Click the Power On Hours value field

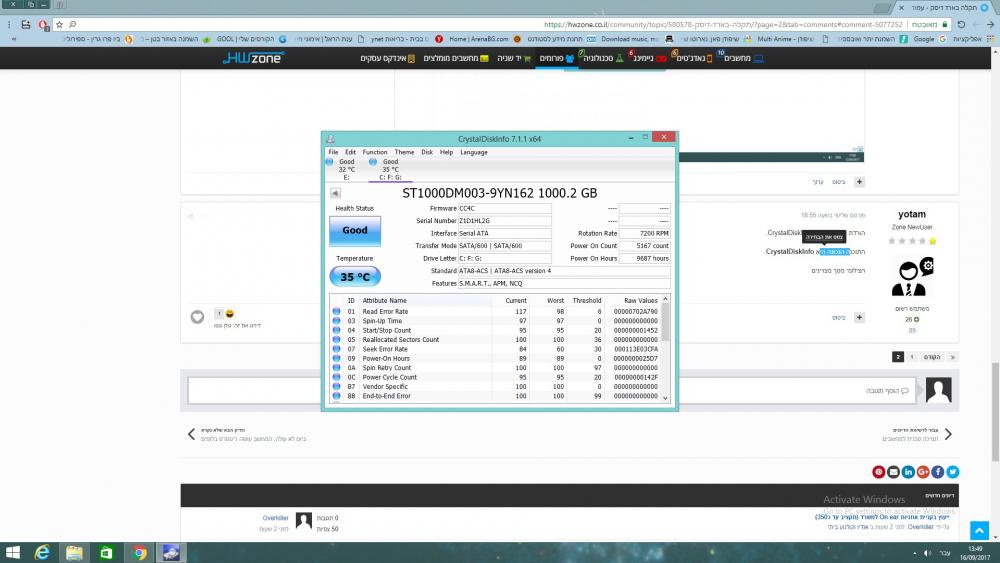(x=644, y=258)
